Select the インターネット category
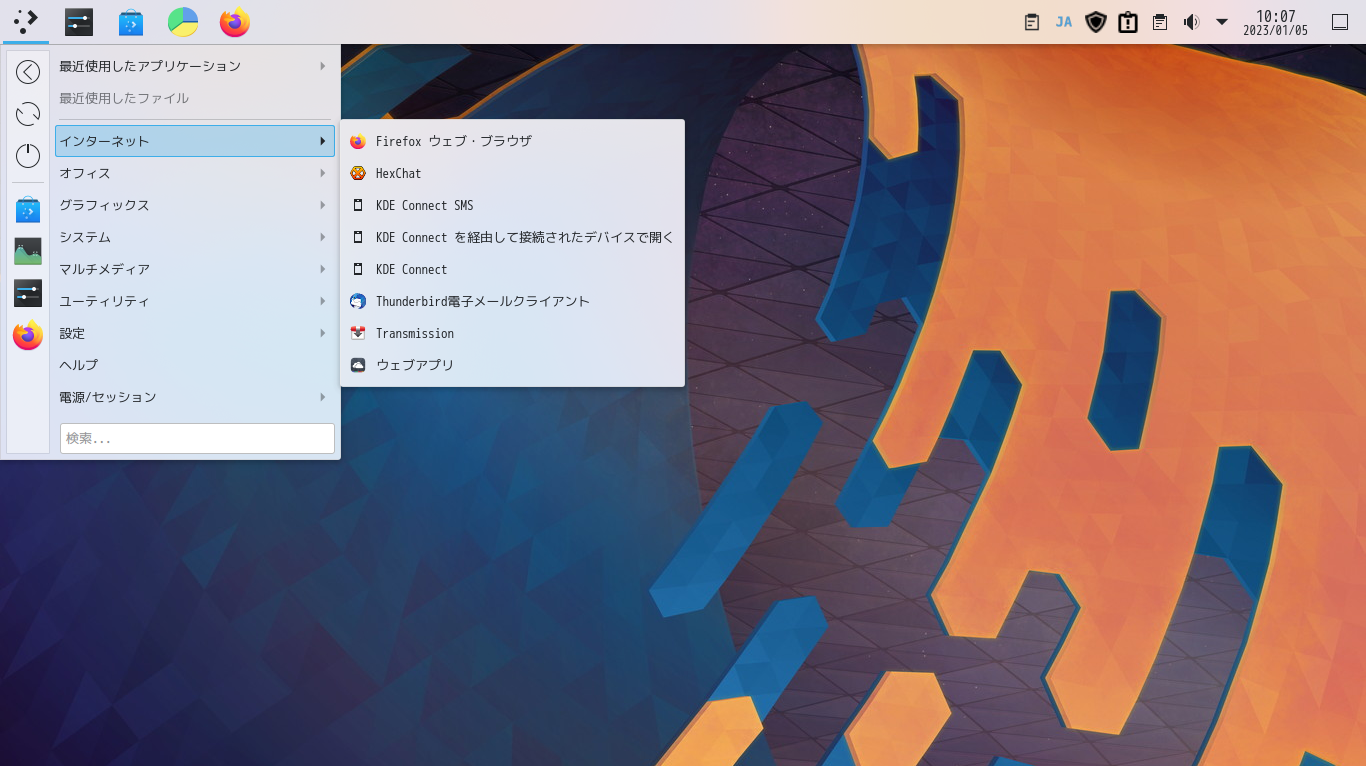1366x766 pixels. tap(195, 141)
